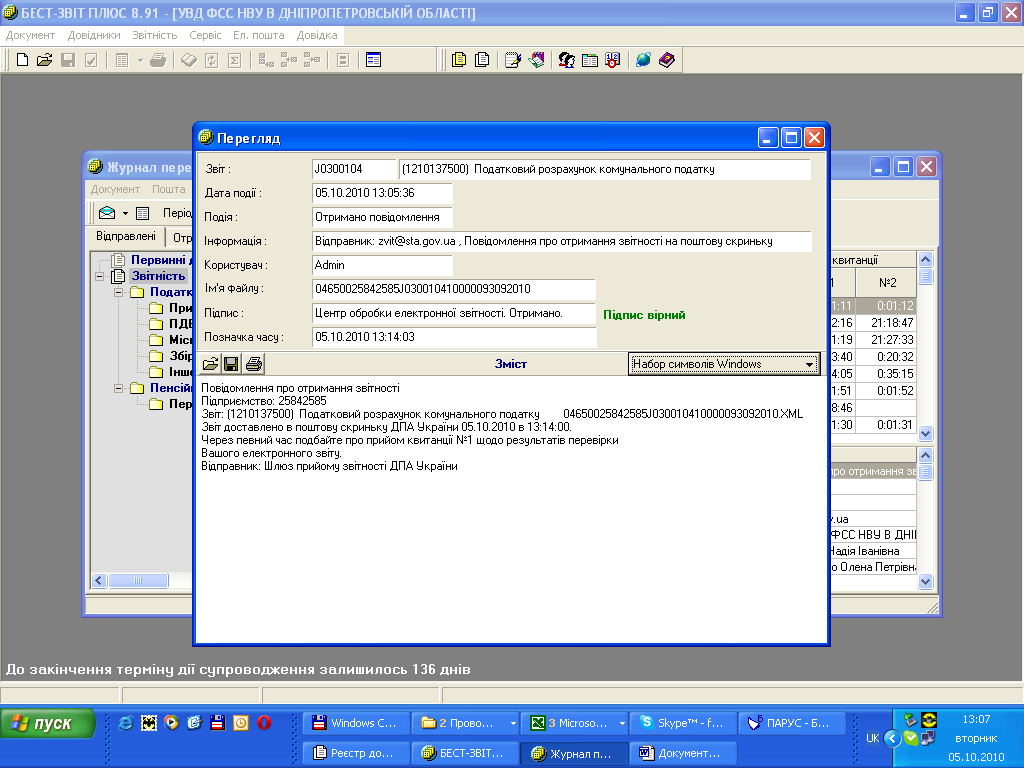The width and height of the screenshot is (1024, 768).
Task: Click the Позначка часу field
Action: click(454, 337)
